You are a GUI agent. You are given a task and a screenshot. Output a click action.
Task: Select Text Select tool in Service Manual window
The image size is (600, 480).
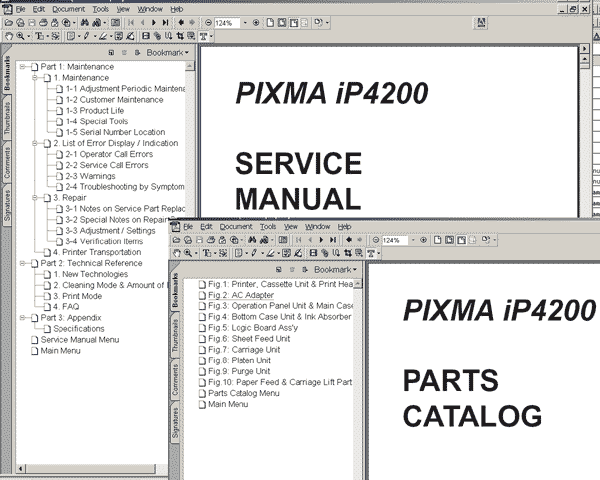pos(40,36)
